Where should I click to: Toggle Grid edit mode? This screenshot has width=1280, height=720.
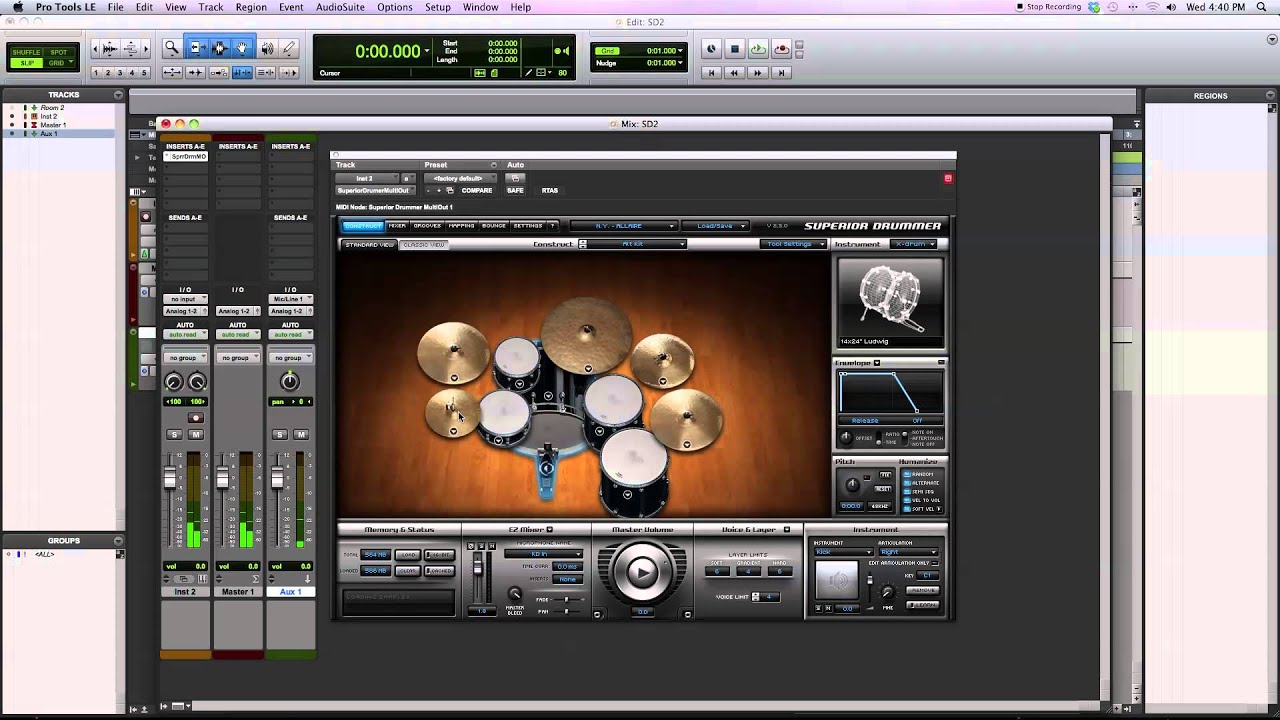(x=58, y=63)
